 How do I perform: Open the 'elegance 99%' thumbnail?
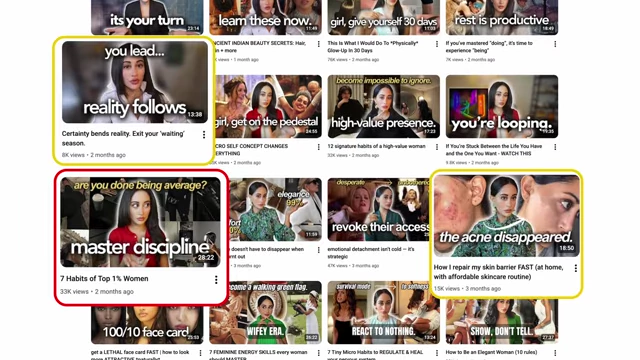pos(276,209)
